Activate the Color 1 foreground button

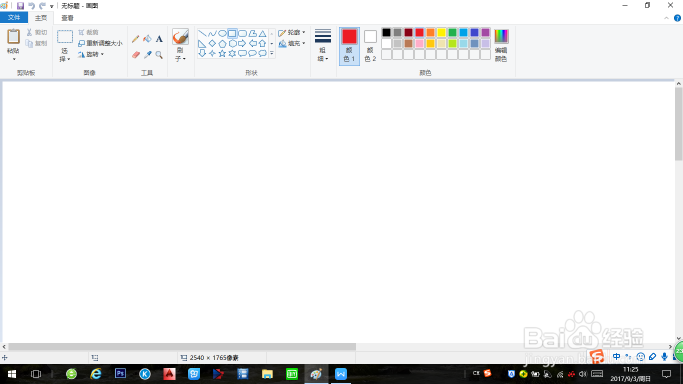tap(349, 46)
